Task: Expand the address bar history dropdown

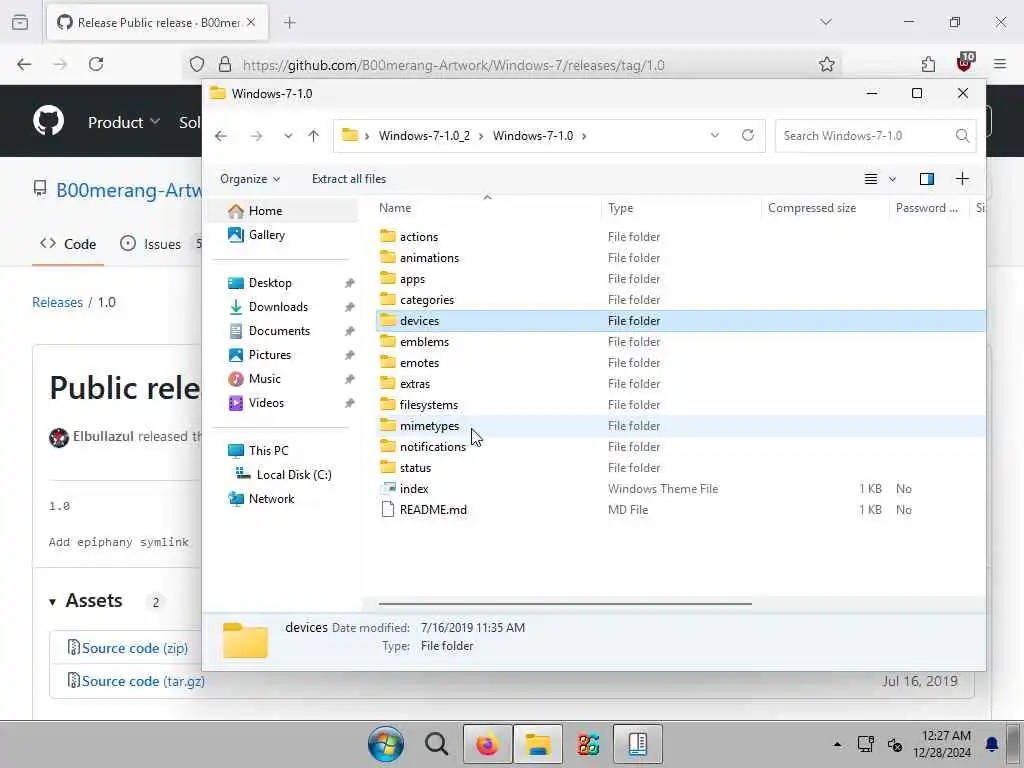Action: 714,135
